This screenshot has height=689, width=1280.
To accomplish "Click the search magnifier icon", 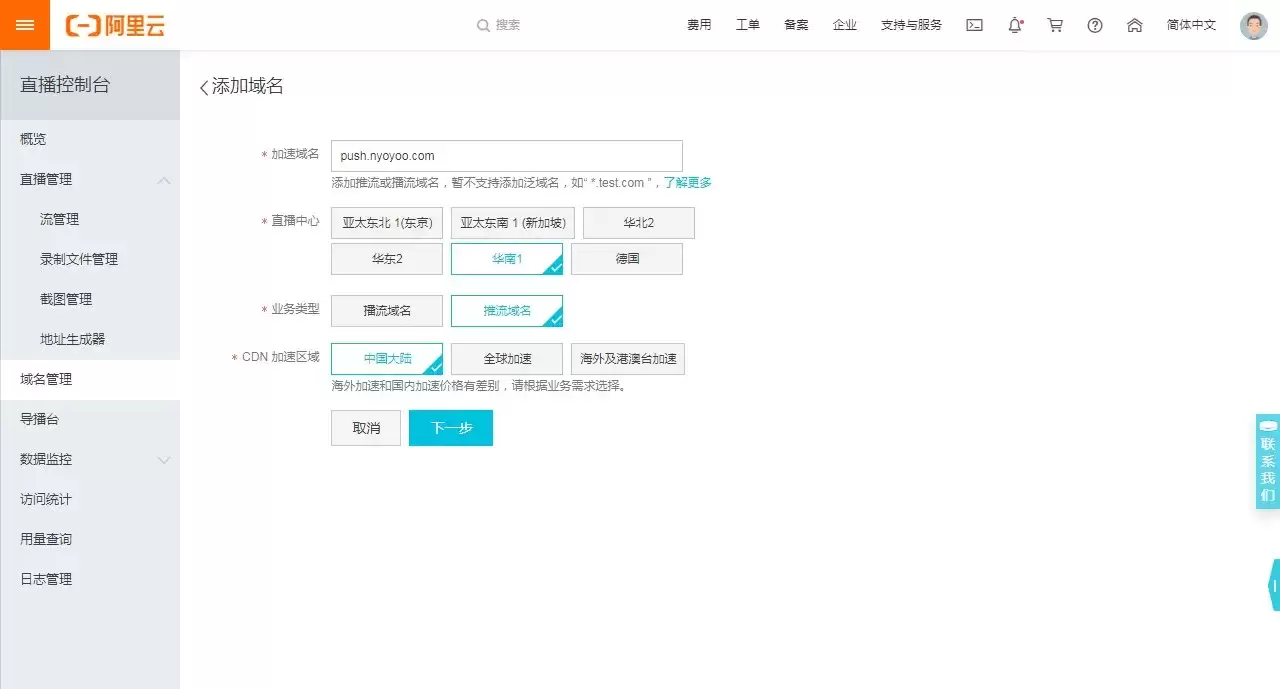I will tap(483, 25).
